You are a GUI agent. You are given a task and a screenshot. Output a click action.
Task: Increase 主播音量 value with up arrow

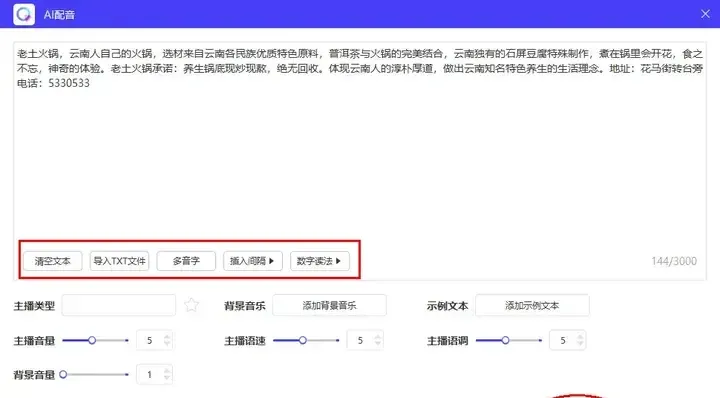point(167,336)
